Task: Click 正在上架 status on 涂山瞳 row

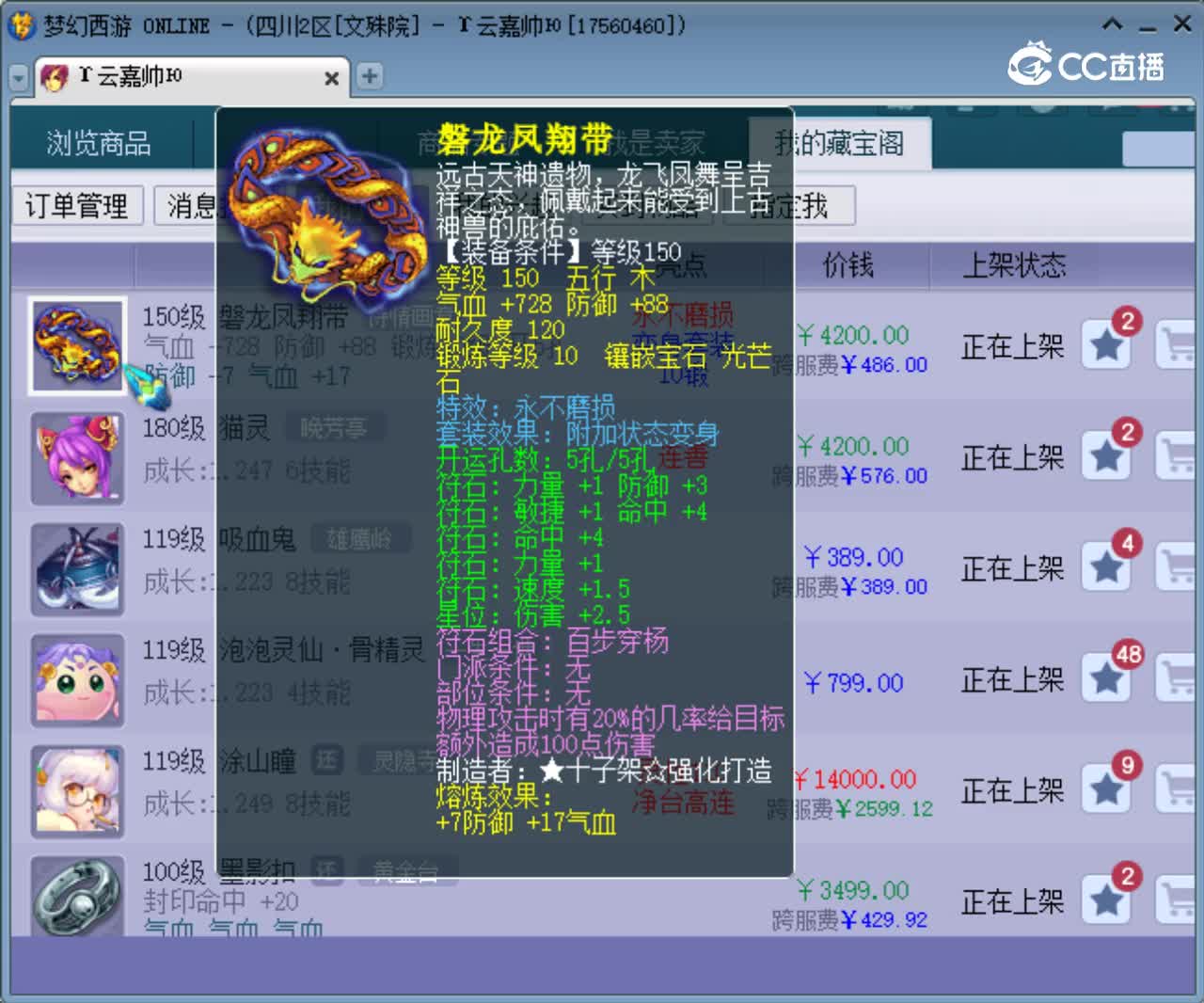Action: point(1012,791)
